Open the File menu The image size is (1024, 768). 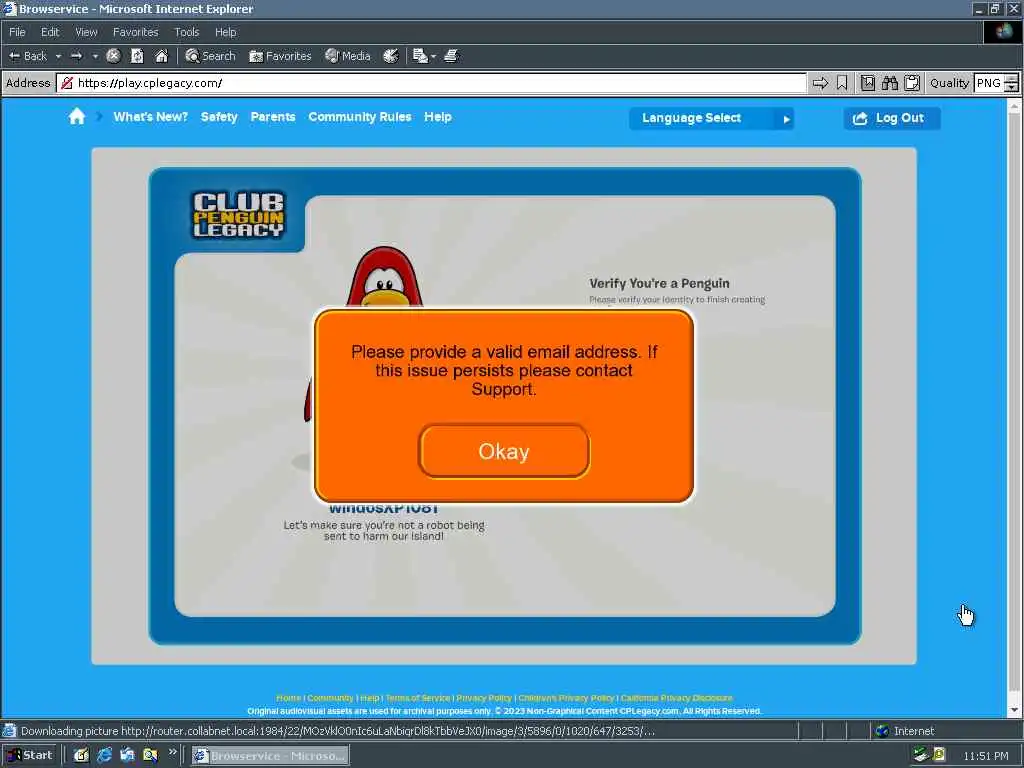17,32
